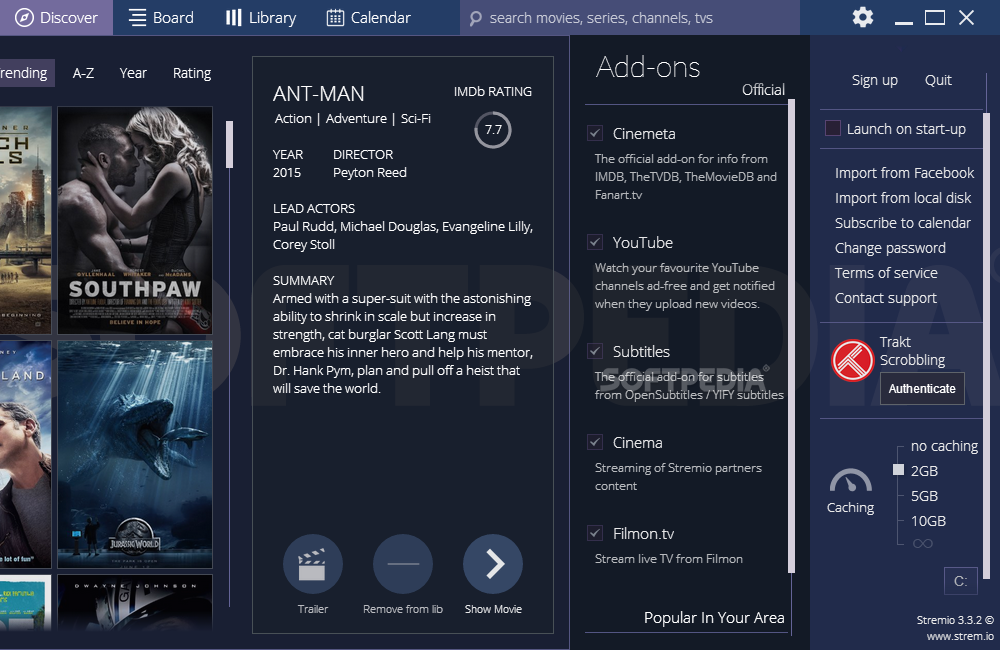The height and width of the screenshot is (650, 1000).
Task: Click the compass icon next to Discover
Action: click(x=24, y=17)
